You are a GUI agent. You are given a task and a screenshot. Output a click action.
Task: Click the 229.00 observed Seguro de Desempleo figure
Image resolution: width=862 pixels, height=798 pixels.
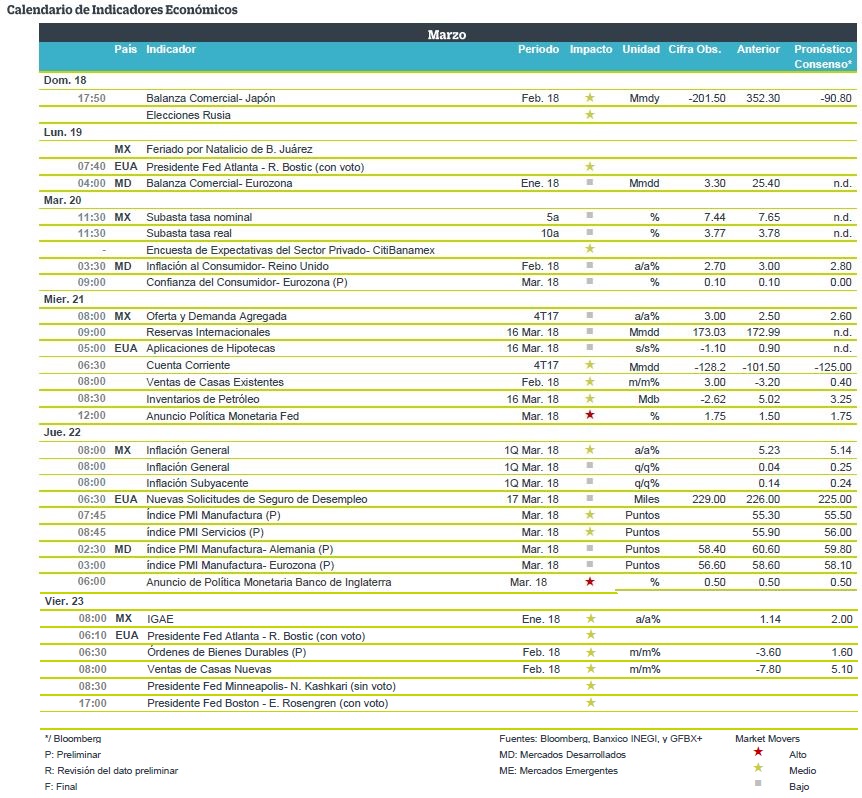click(709, 499)
